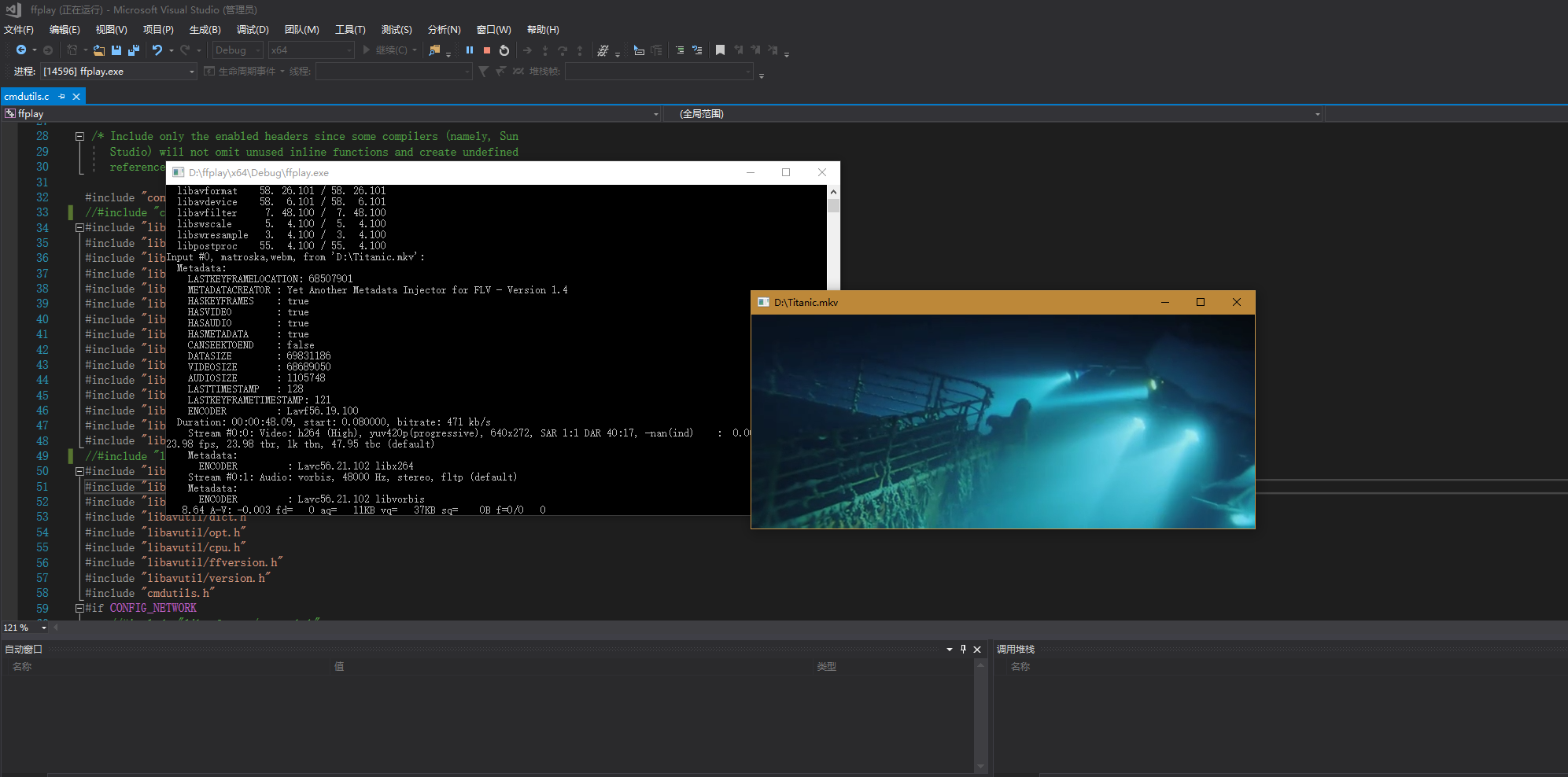This screenshot has width=1568, height=777.
Task: Open the 调试(D) menu
Action: (253, 30)
